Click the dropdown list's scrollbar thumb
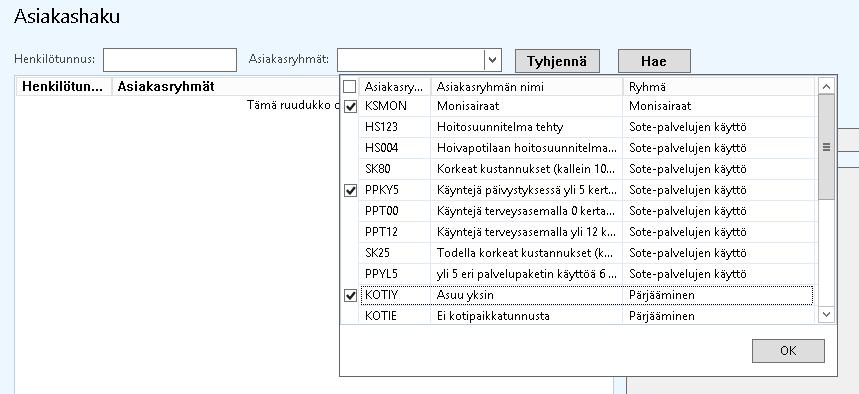The width and height of the screenshot is (859, 394). click(x=826, y=147)
